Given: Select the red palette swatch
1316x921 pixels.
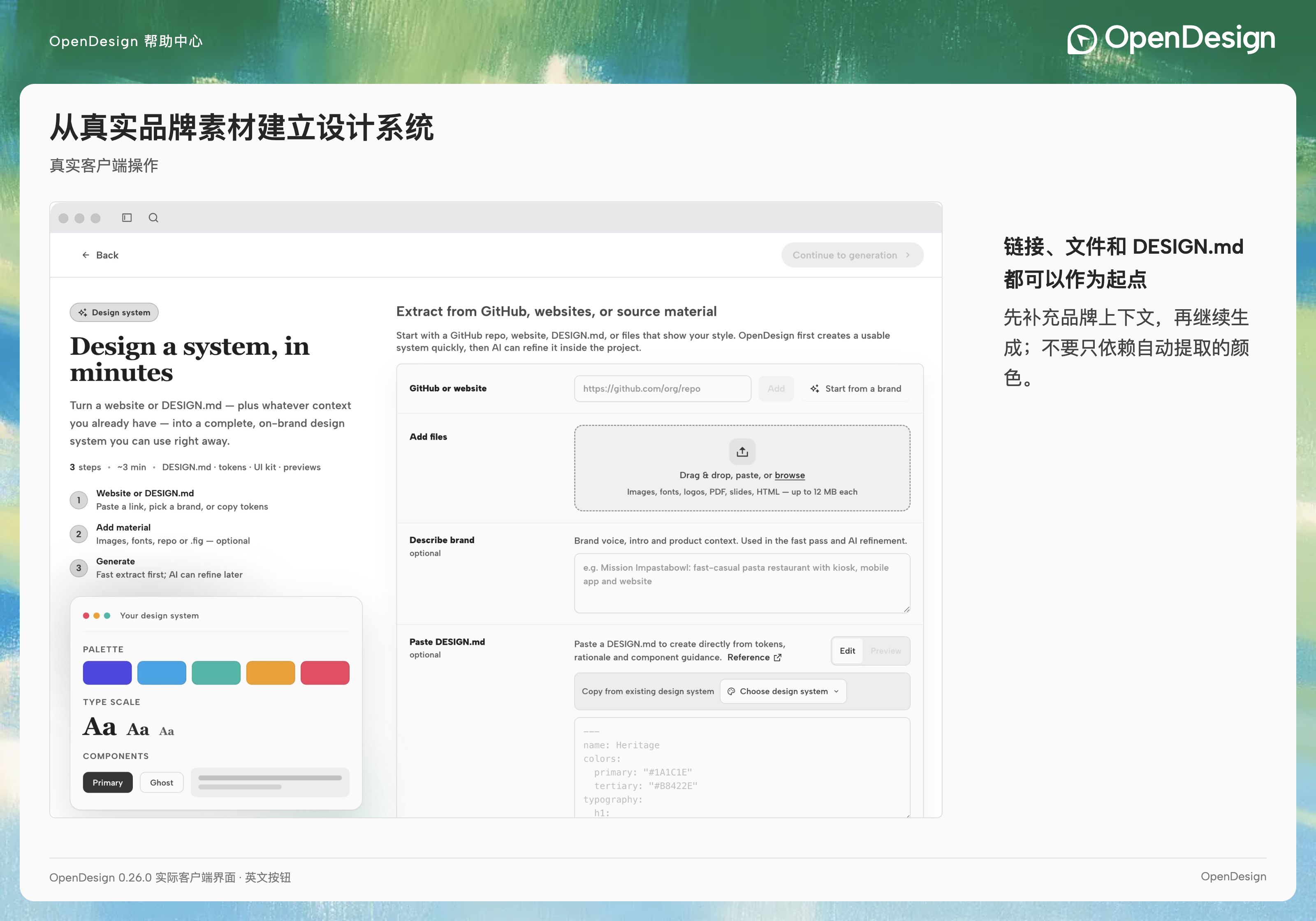Looking at the screenshot, I should click(325, 673).
